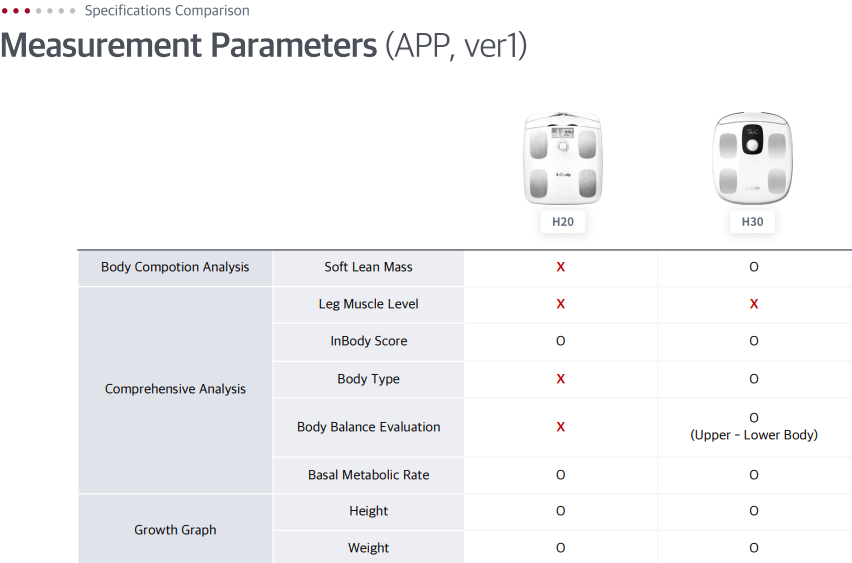Click the O mark for H30 Basal Metabolic Rate
The image size is (852, 563).
click(x=754, y=475)
